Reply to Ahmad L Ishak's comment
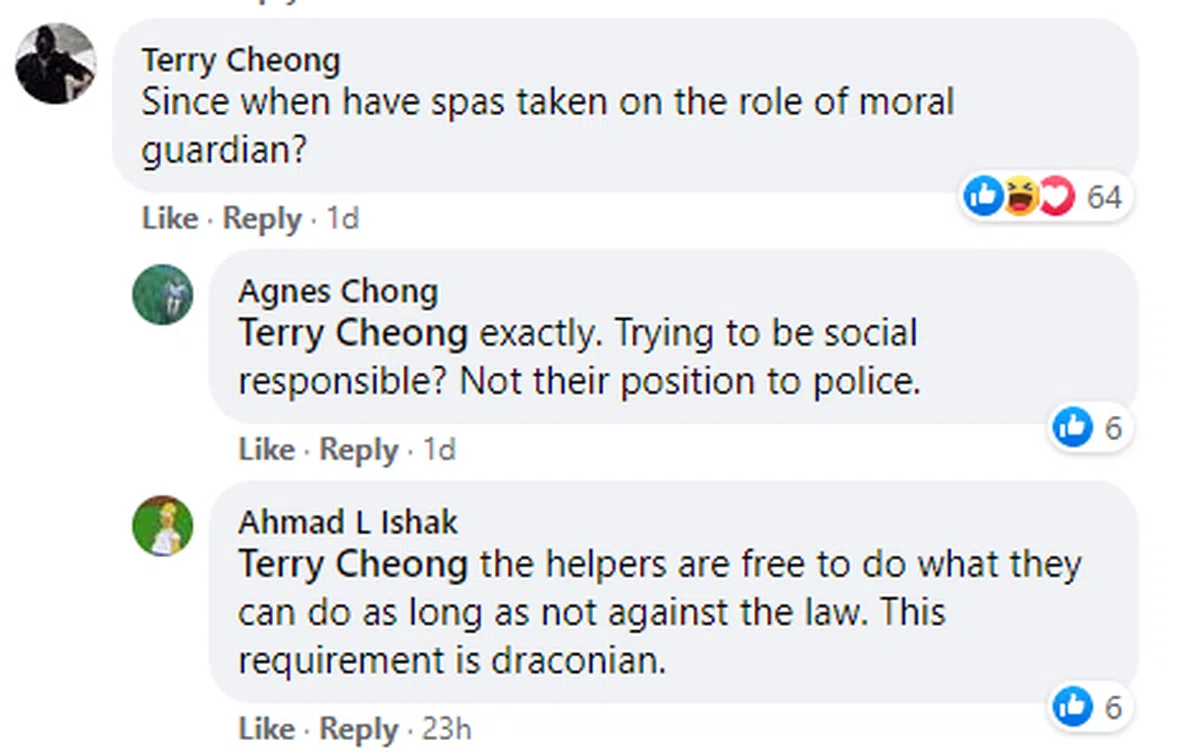The width and height of the screenshot is (1200, 752). [359, 729]
